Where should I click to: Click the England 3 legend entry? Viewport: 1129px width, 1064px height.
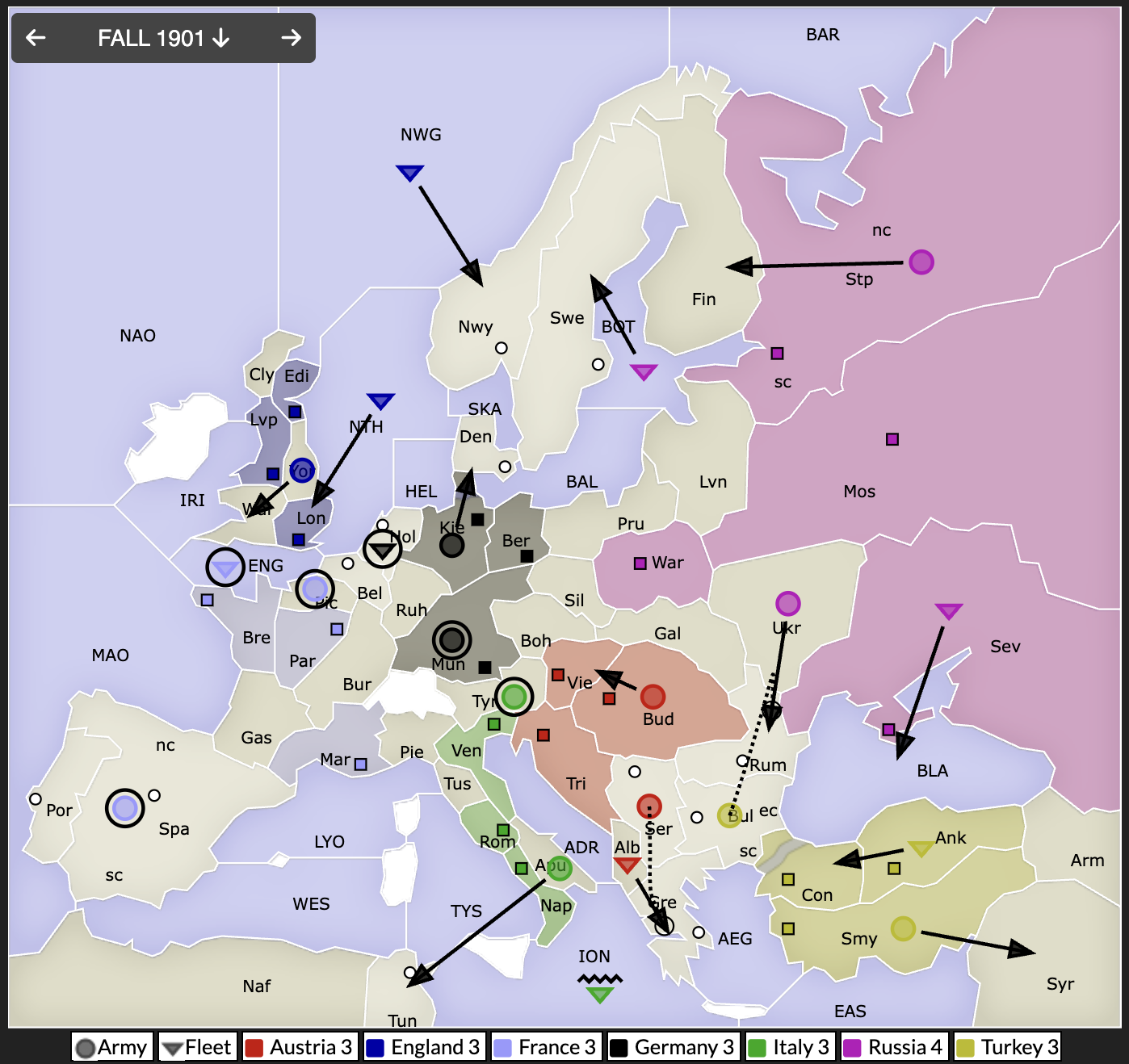pos(424,1047)
